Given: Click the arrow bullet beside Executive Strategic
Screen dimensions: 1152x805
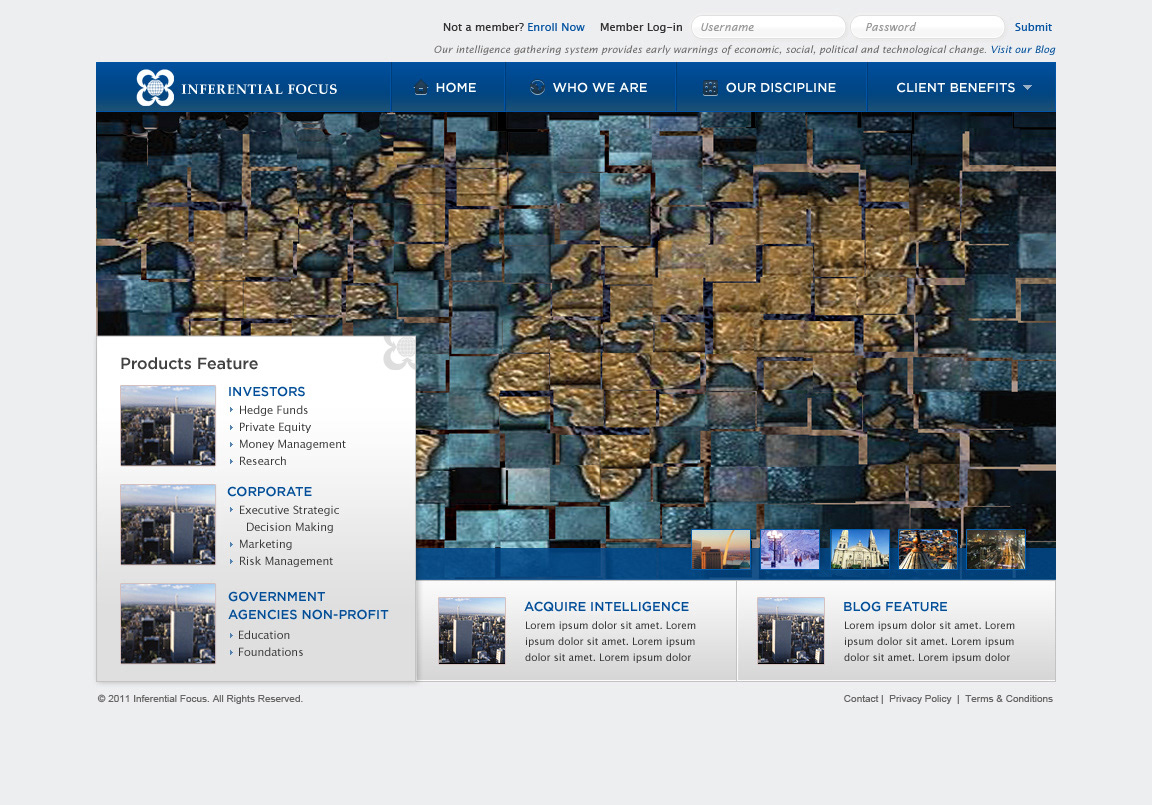Looking at the screenshot, I should coord(231,510).
